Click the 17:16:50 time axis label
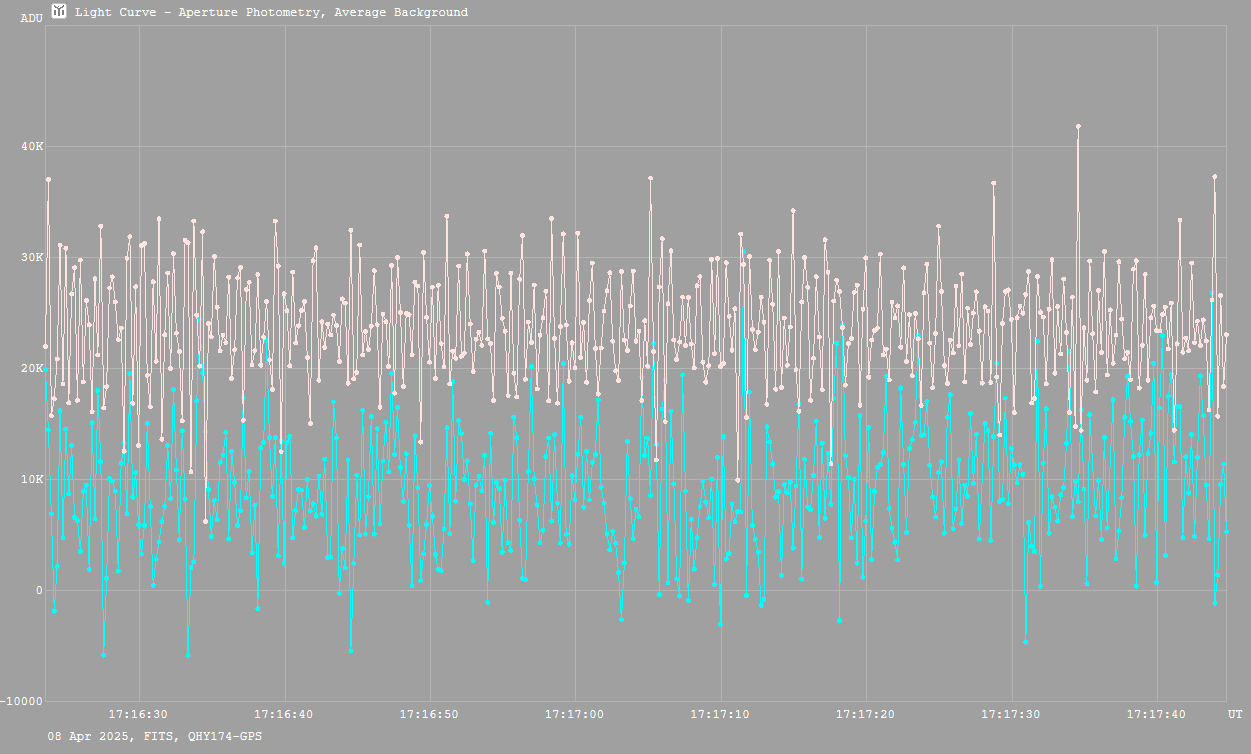1251x754 pixels. click(x=430, y=714)
